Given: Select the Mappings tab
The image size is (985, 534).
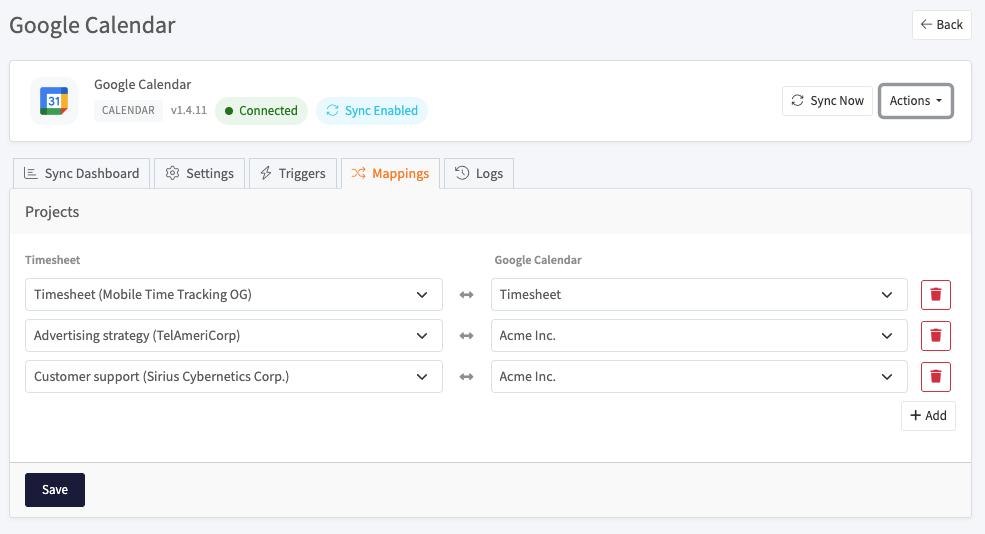Looking at the screenshot, I should click(390, 173).
